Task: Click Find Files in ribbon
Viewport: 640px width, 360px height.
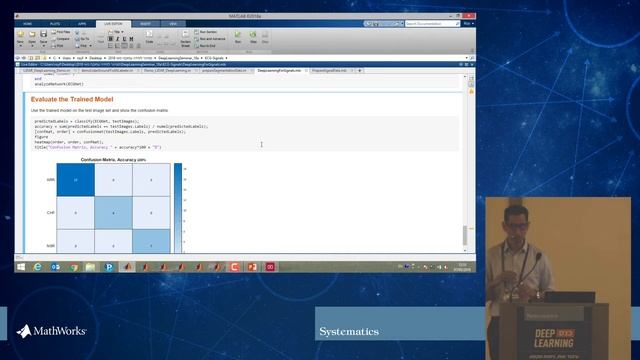Action: tap(61, 32)
